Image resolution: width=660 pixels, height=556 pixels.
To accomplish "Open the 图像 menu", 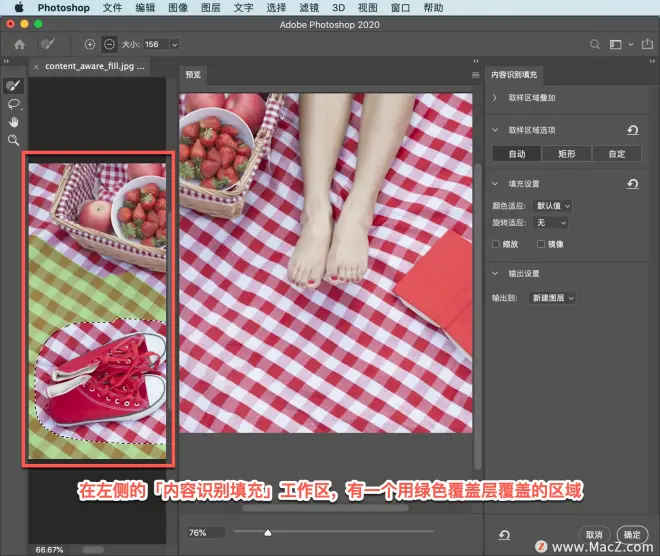I will (x=178, y=8).
